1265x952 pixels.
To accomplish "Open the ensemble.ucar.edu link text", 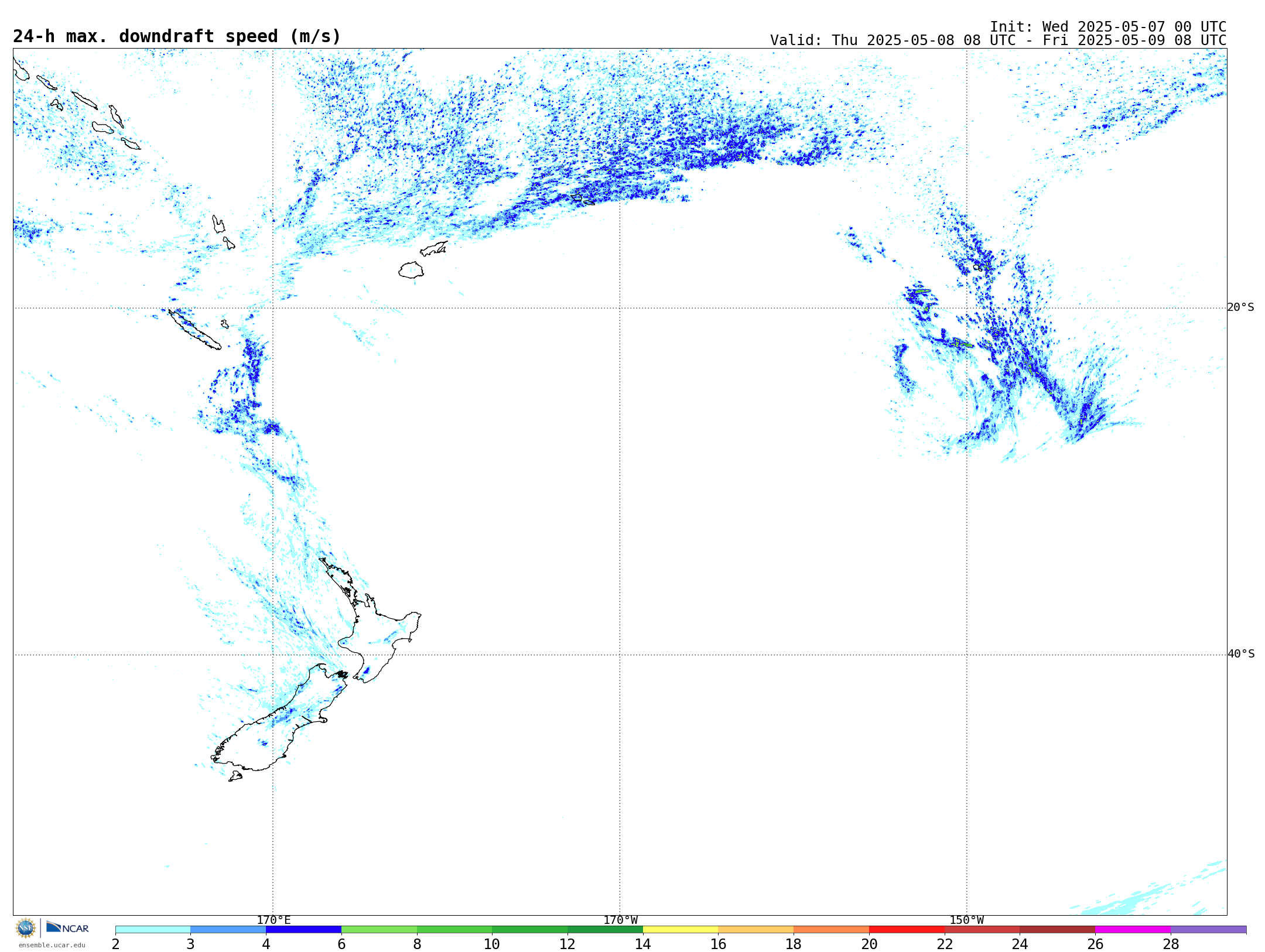I will point(52,945).
